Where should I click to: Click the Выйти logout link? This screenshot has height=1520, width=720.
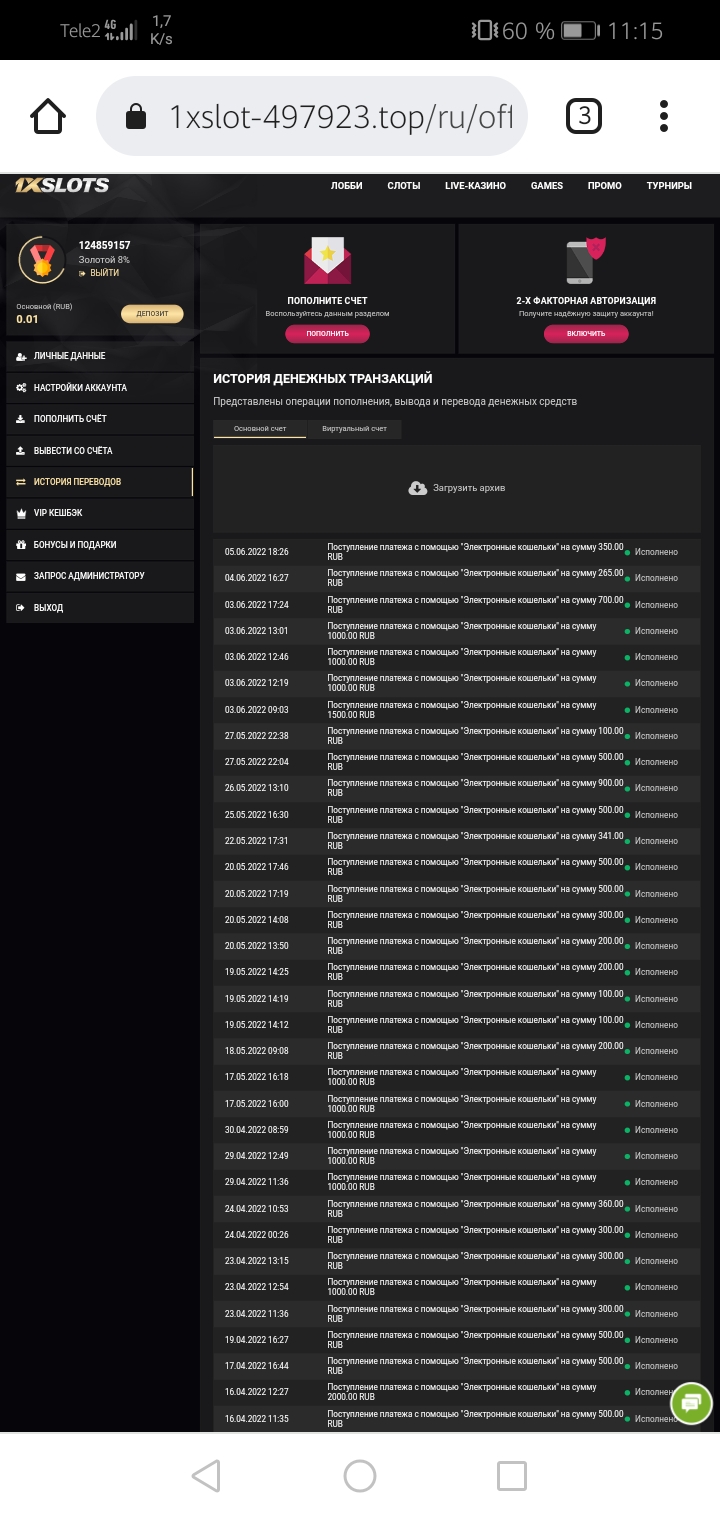click(99, 273)
